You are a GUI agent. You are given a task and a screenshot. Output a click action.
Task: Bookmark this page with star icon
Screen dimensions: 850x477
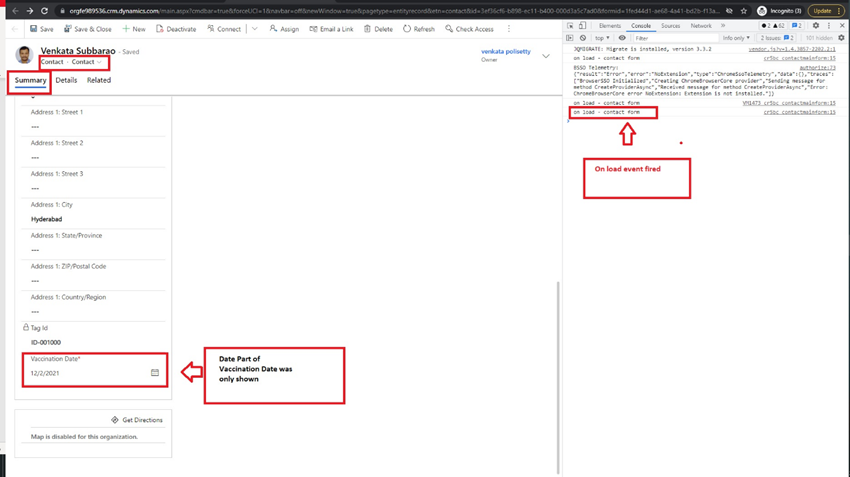coord(744,11)
